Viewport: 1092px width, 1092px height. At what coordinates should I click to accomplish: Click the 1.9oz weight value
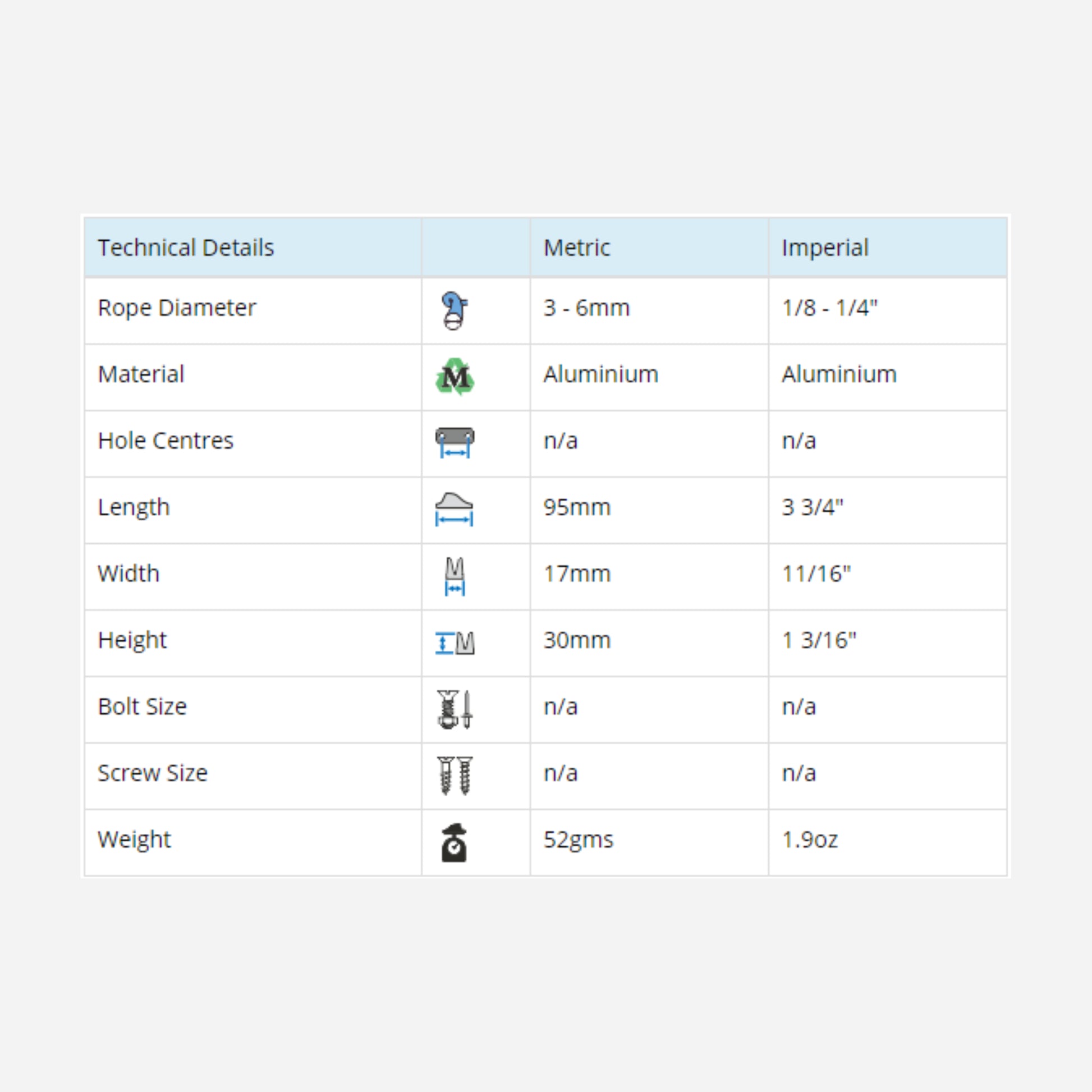[809, 839]
